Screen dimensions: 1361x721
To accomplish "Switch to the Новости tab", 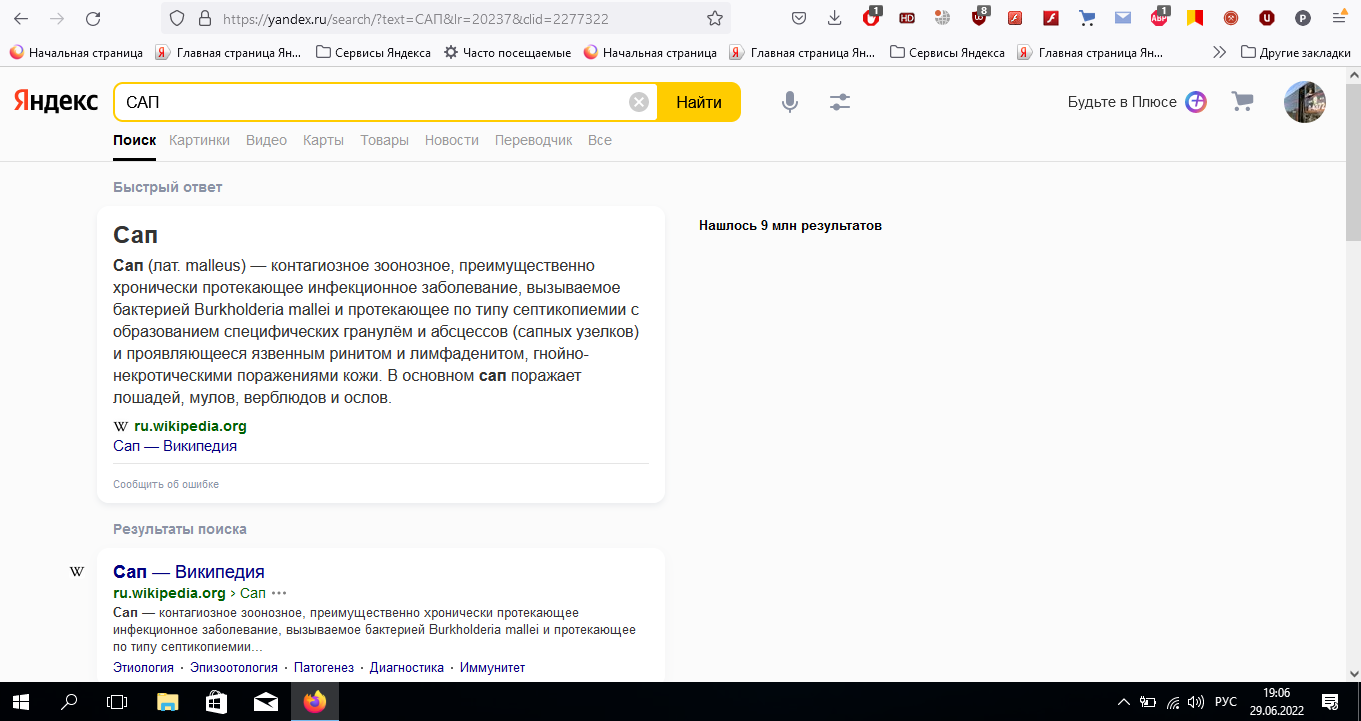I will [x=452, y=140].
